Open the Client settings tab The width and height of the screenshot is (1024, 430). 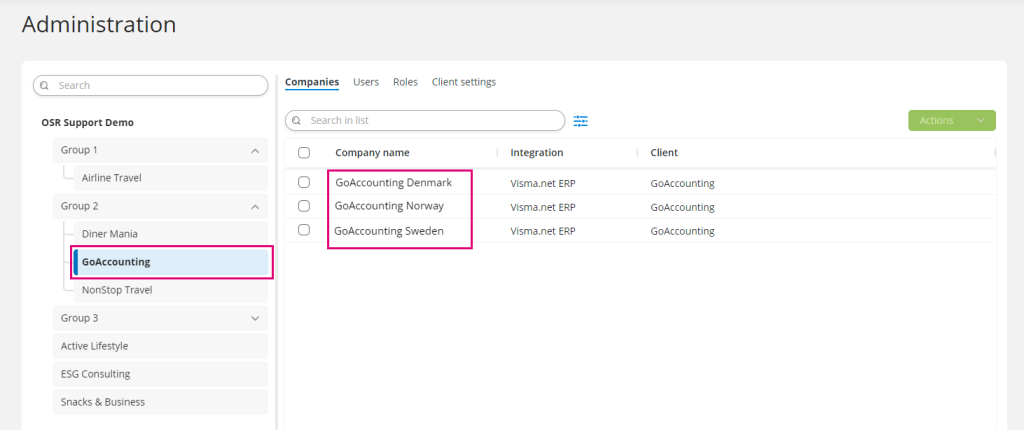[464, 82]
